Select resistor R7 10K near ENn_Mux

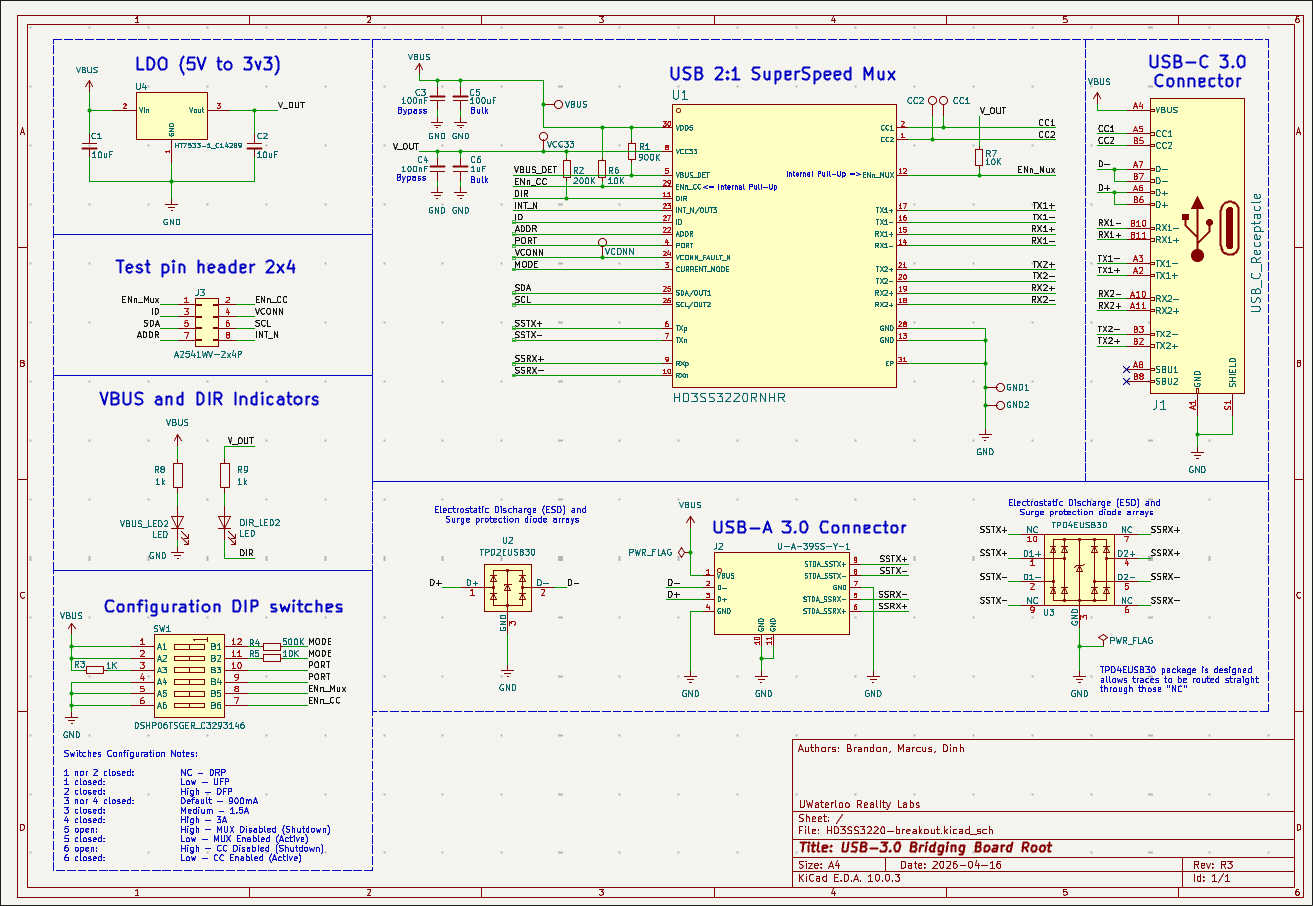point(978,157)
